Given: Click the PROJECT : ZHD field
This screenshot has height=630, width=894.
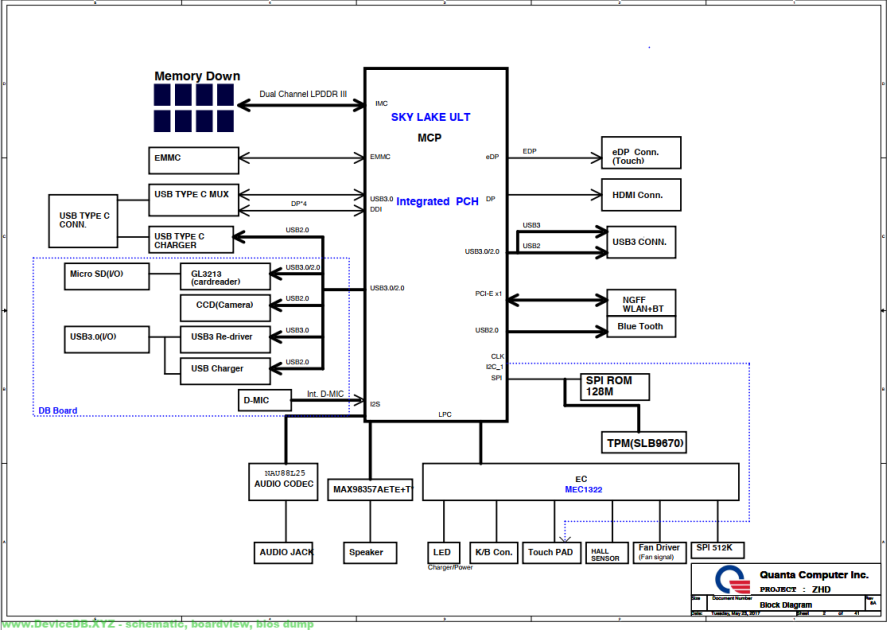Looking at the screenshot, I should [795, 590].
